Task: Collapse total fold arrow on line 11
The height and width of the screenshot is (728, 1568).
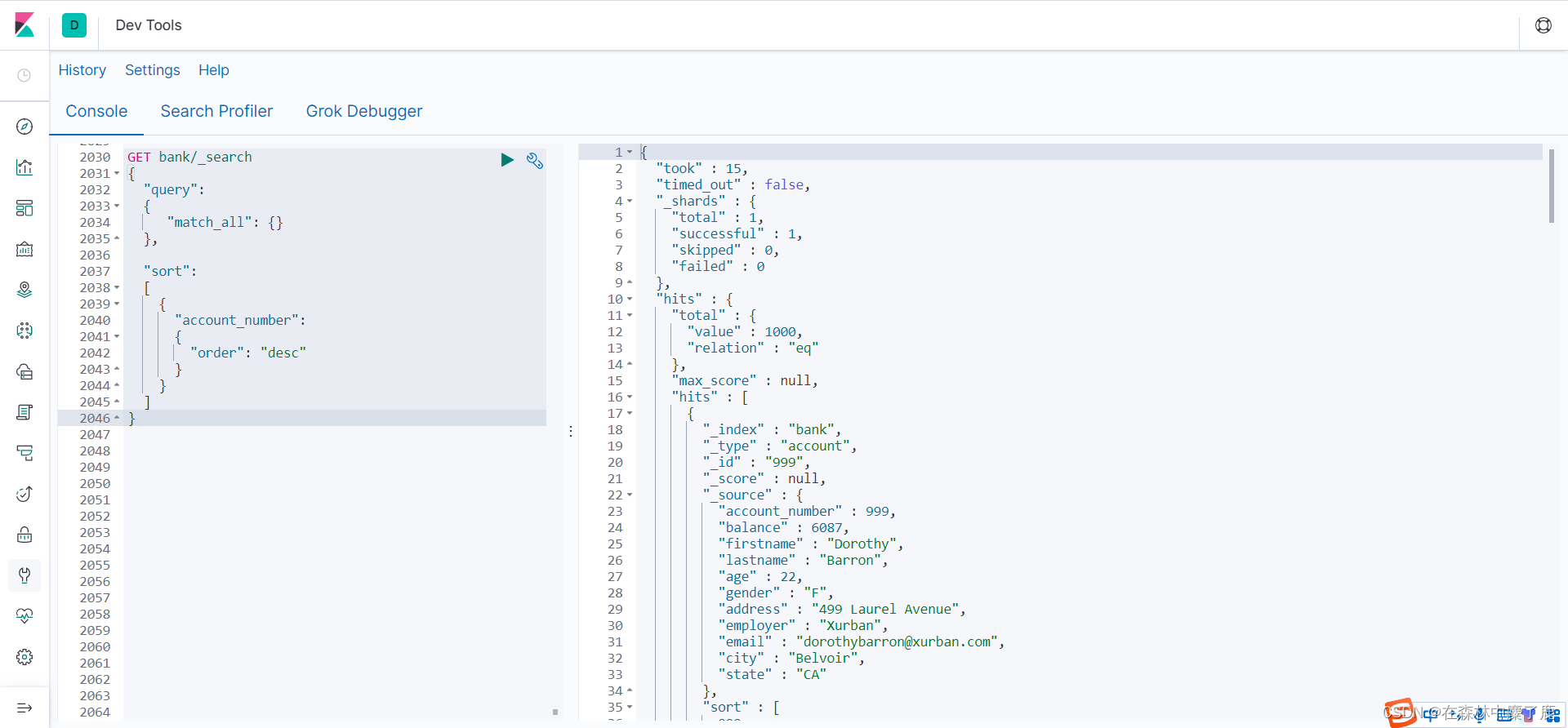Action: coord(630,315)
